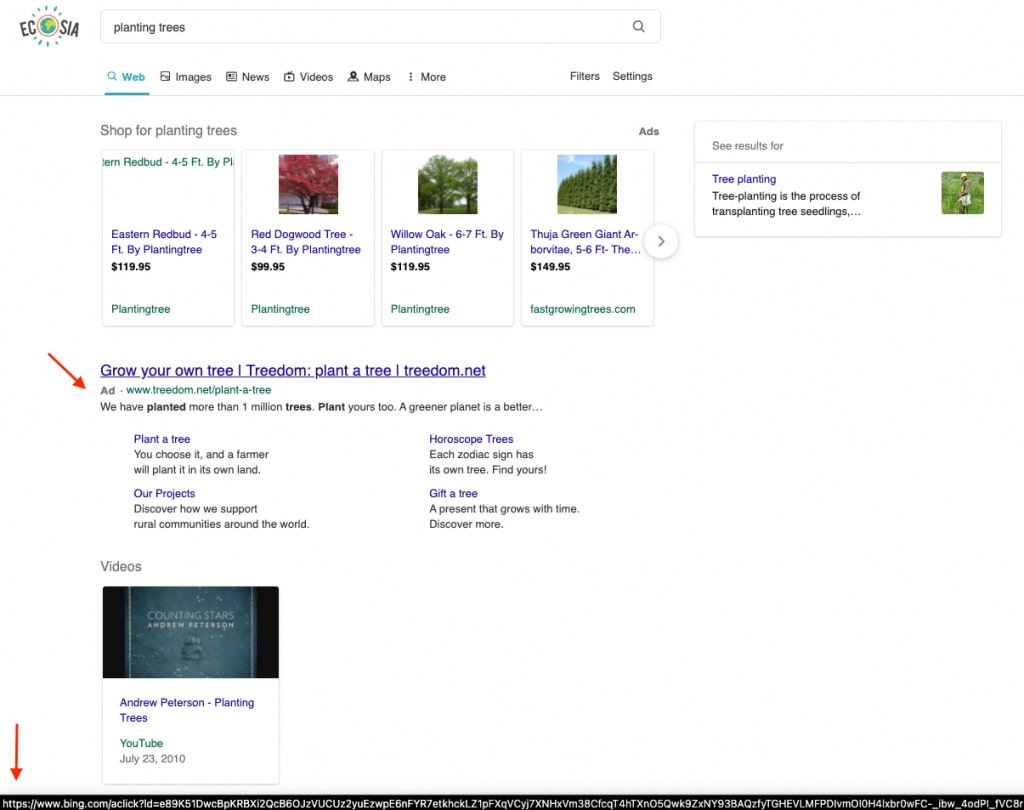This screenshot has height=810, width=1024.
Task: Open Plant a tree sitelink
Action: pos(162,439)
